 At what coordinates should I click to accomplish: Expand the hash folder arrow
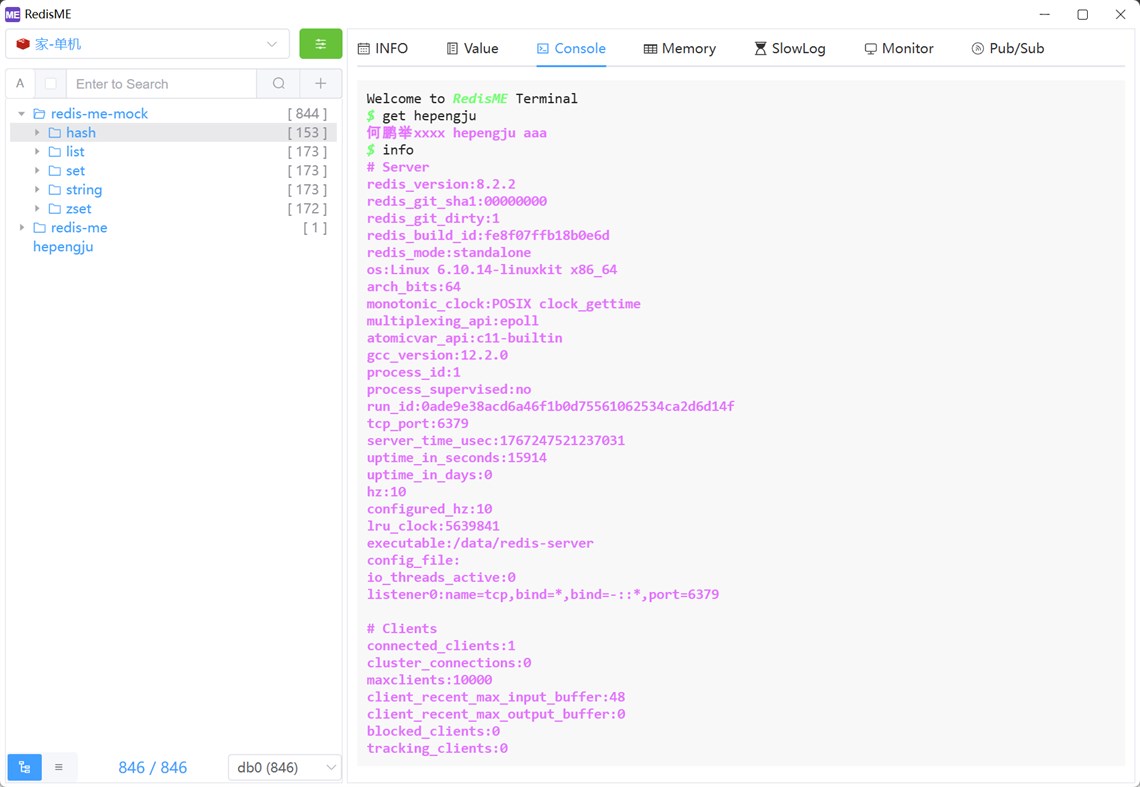click(37, 132)
